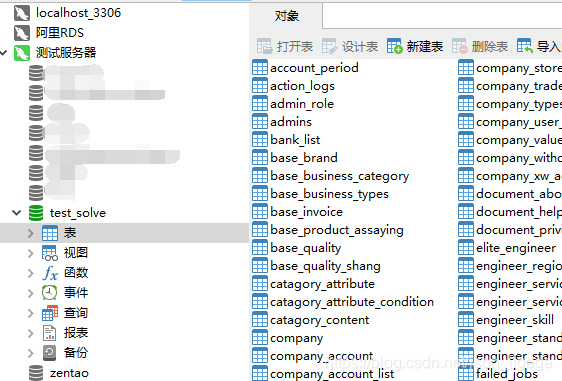Click 打开表 open table toolbar button
Viewport: 562px width, 381px height.
click(x=285, y=46)
